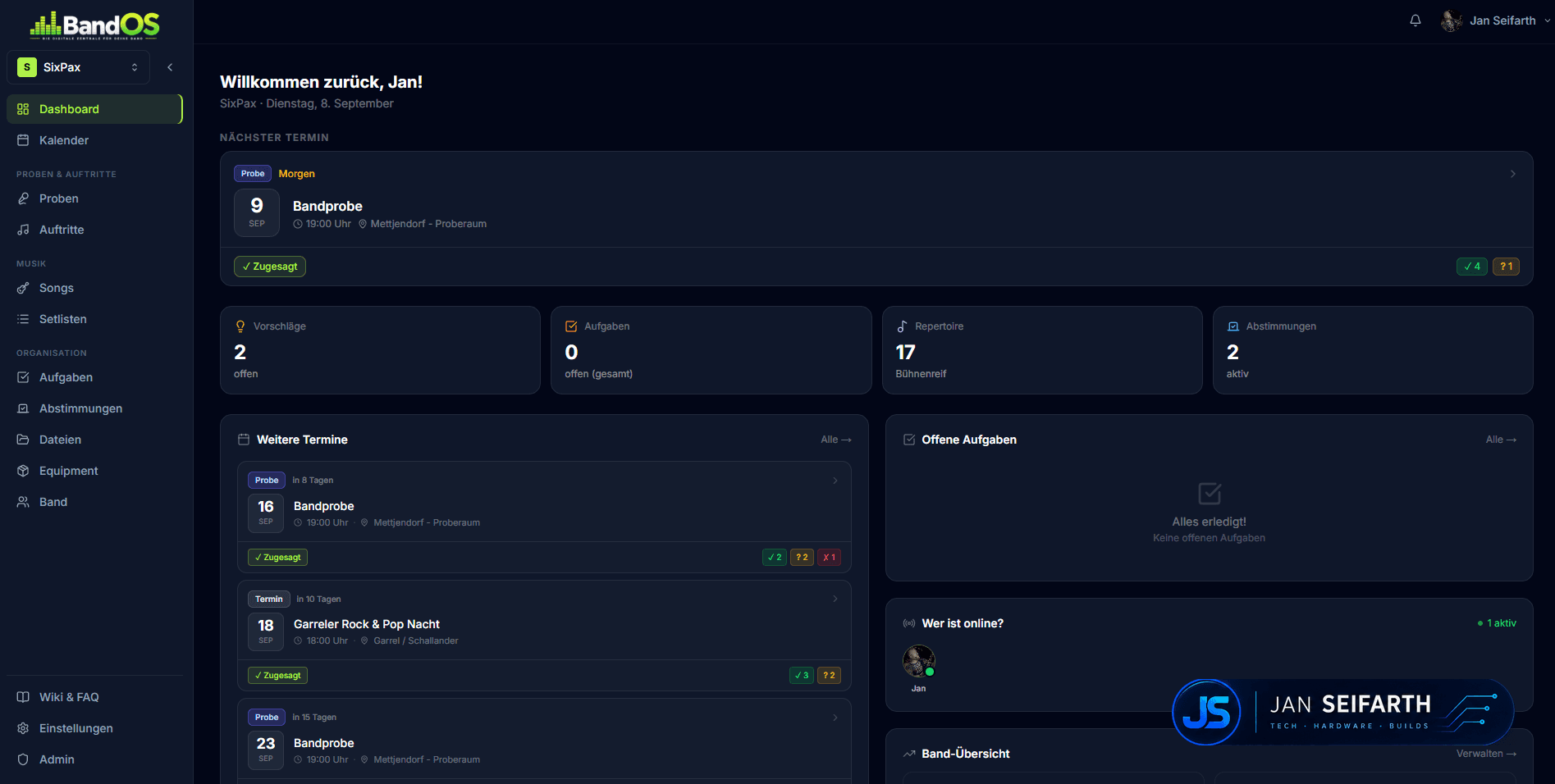
Task: Open chevron of the 23 Sep Bandprobe
Action: (835, 718)
